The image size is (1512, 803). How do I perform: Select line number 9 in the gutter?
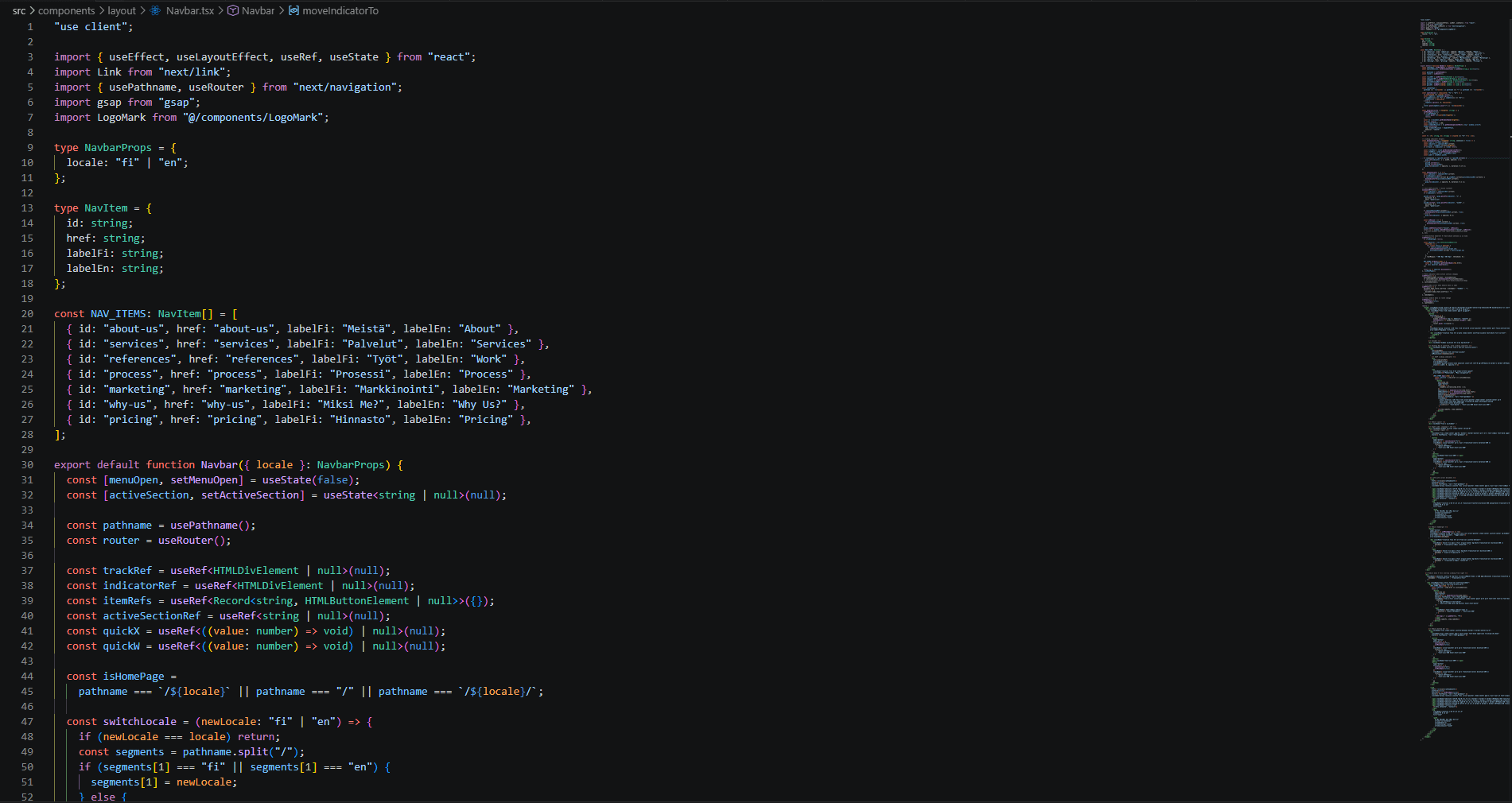[x=30, y=148]
